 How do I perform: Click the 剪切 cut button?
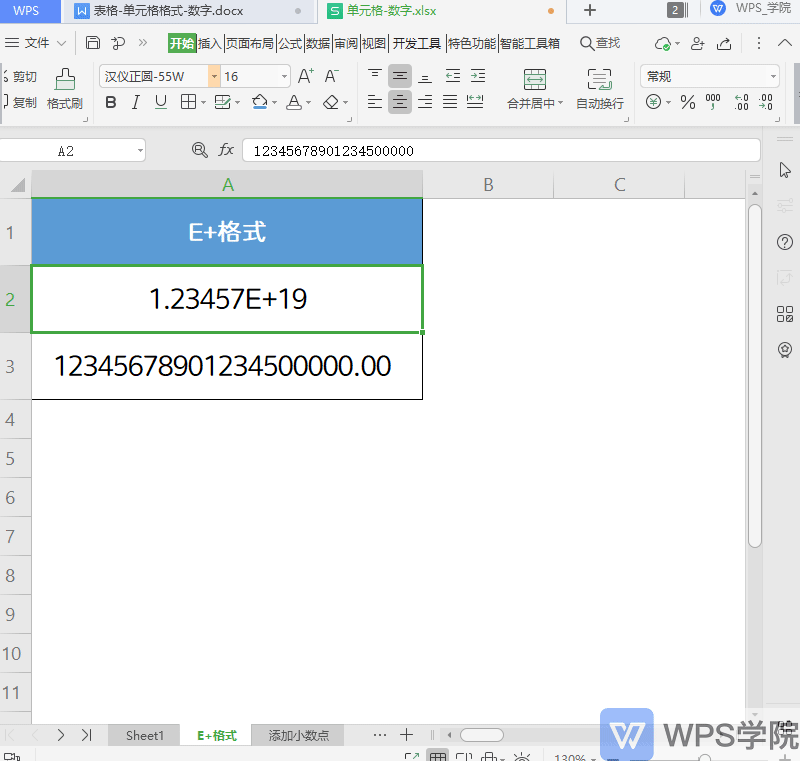[x=20, y=77]
